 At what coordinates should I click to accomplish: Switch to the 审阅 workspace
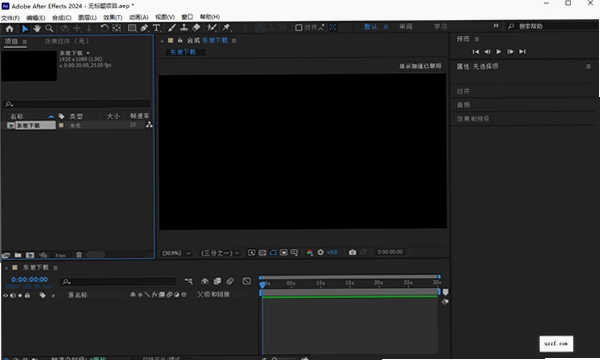pyautogui.click(x=406, y=27)
